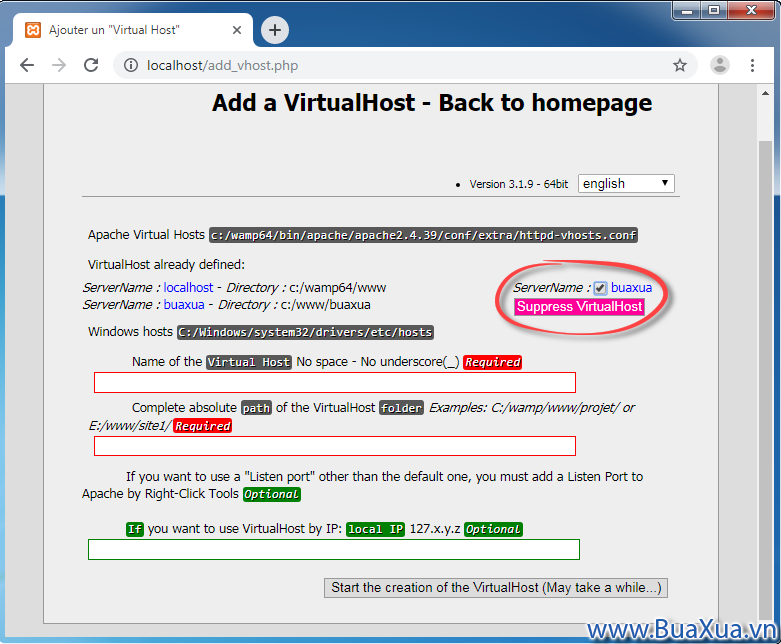Reload the page with the refresh icon
Viewport: 781px width, 644px height.
91,65
